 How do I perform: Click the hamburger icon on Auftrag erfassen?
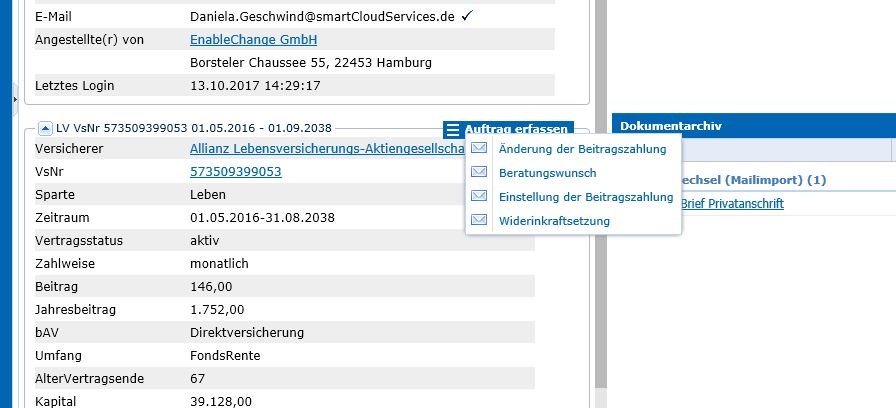453,129
